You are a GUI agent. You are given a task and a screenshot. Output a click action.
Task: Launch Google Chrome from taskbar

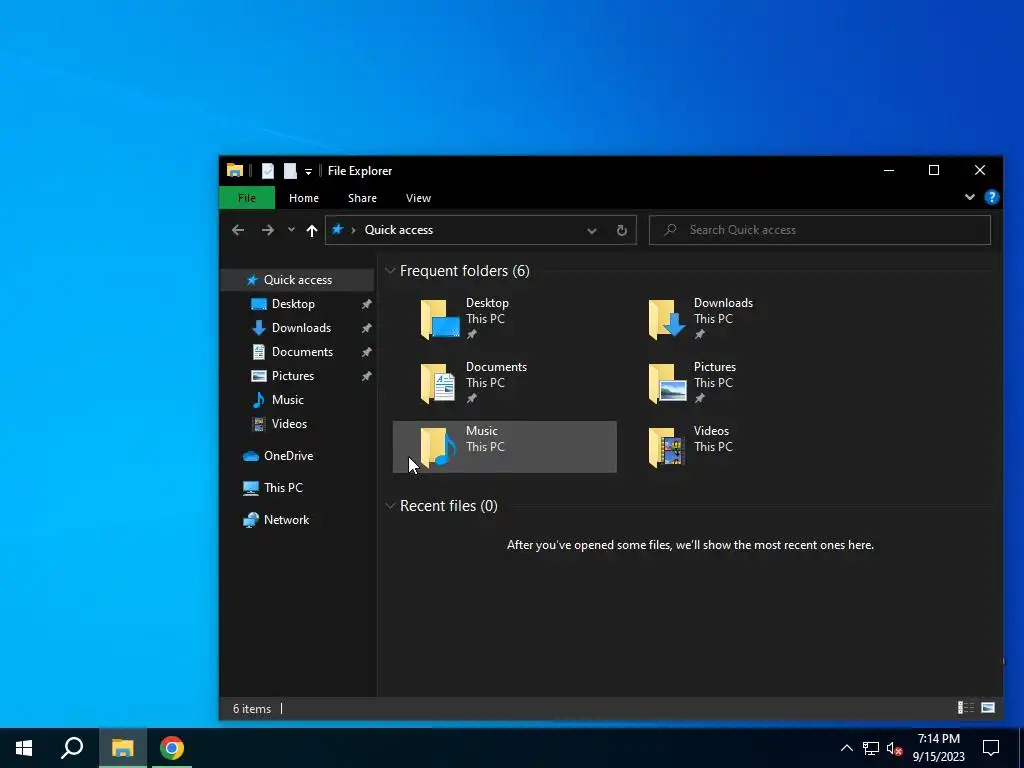click(x=172, y=748)
